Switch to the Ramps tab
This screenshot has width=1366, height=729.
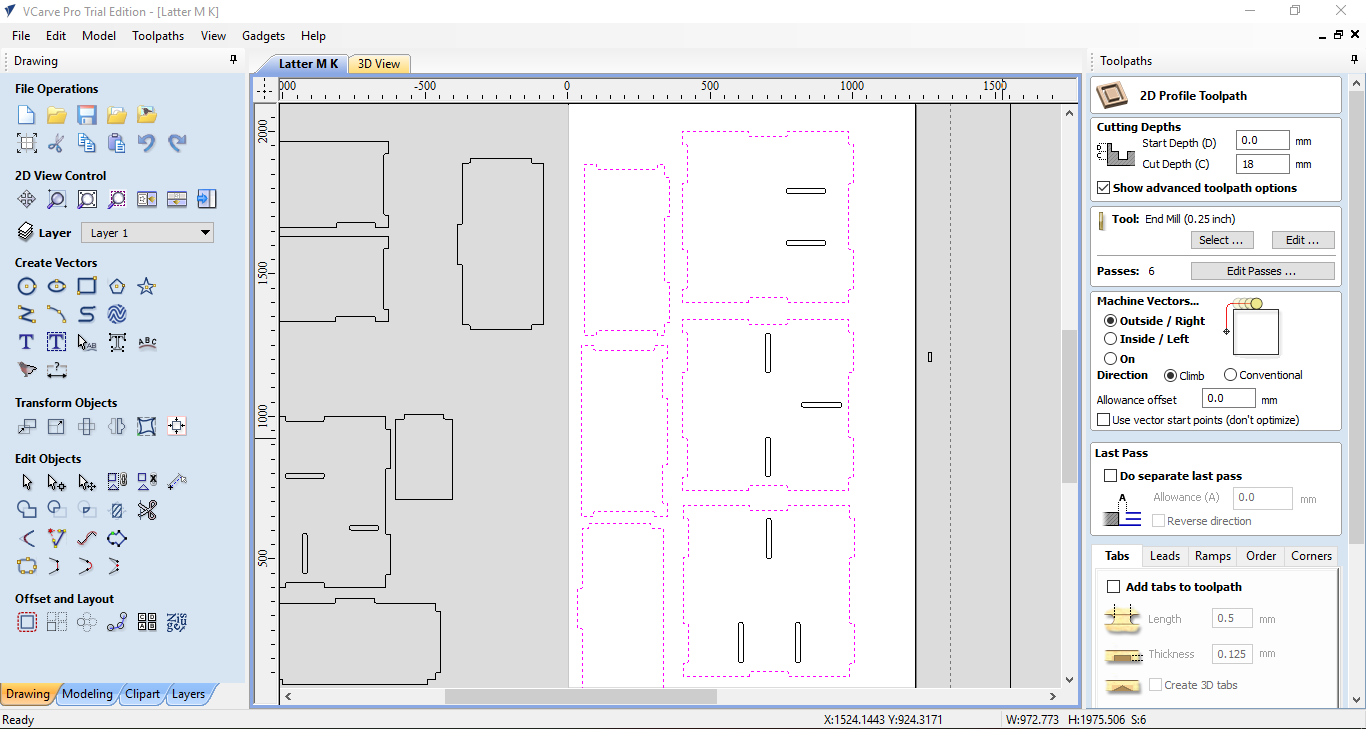[x=1212, y=556]
